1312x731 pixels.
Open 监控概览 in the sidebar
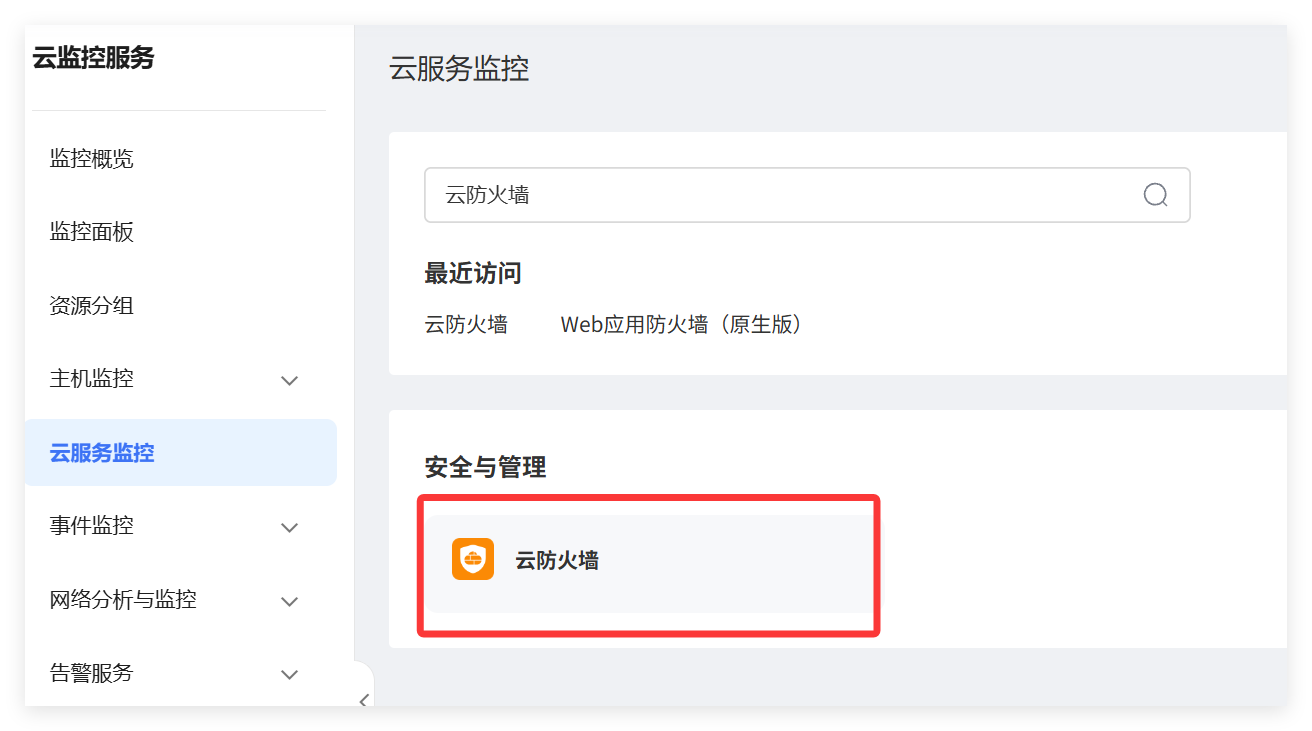pyautogui.click(x=92, y=159)
